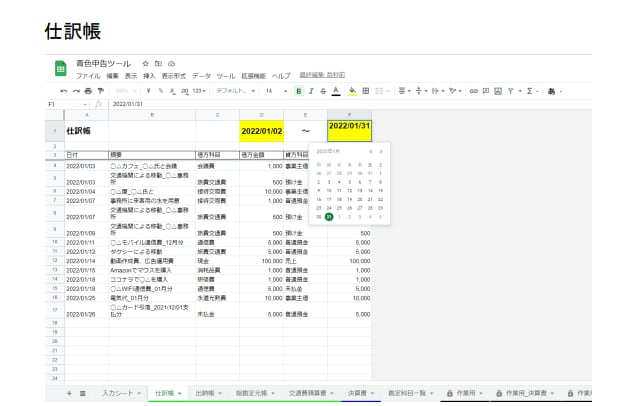Go to next month in date picker
This screenshot has width=628, height=406.
click(x=381, y=151)
